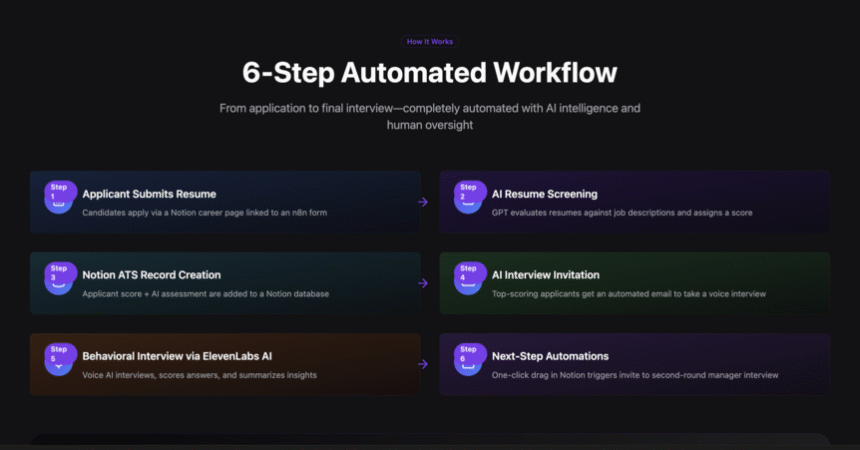
Task: Click text 'GPT evaluates resumes against job descriptions'
Action: (622, 212)
